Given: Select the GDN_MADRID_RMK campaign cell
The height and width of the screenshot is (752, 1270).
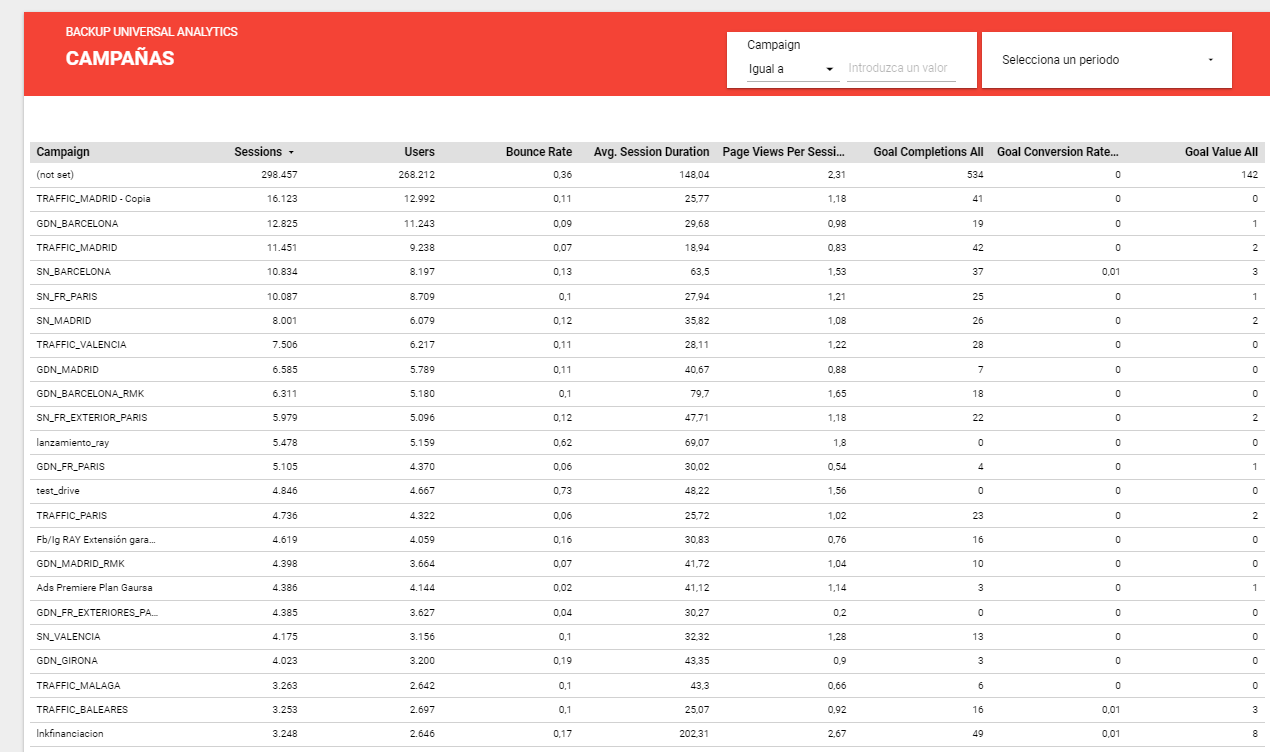Looking at the screenshot, I should (x=80, y=563).
